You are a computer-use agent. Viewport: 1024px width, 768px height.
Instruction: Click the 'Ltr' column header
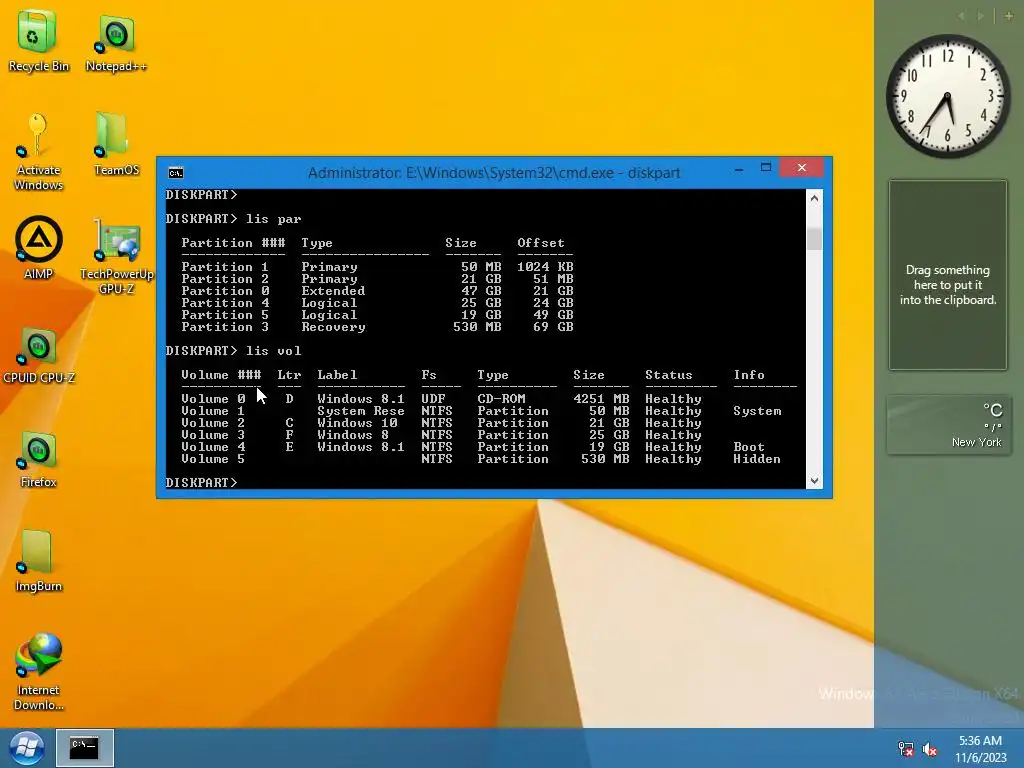(x=289, y=375)
